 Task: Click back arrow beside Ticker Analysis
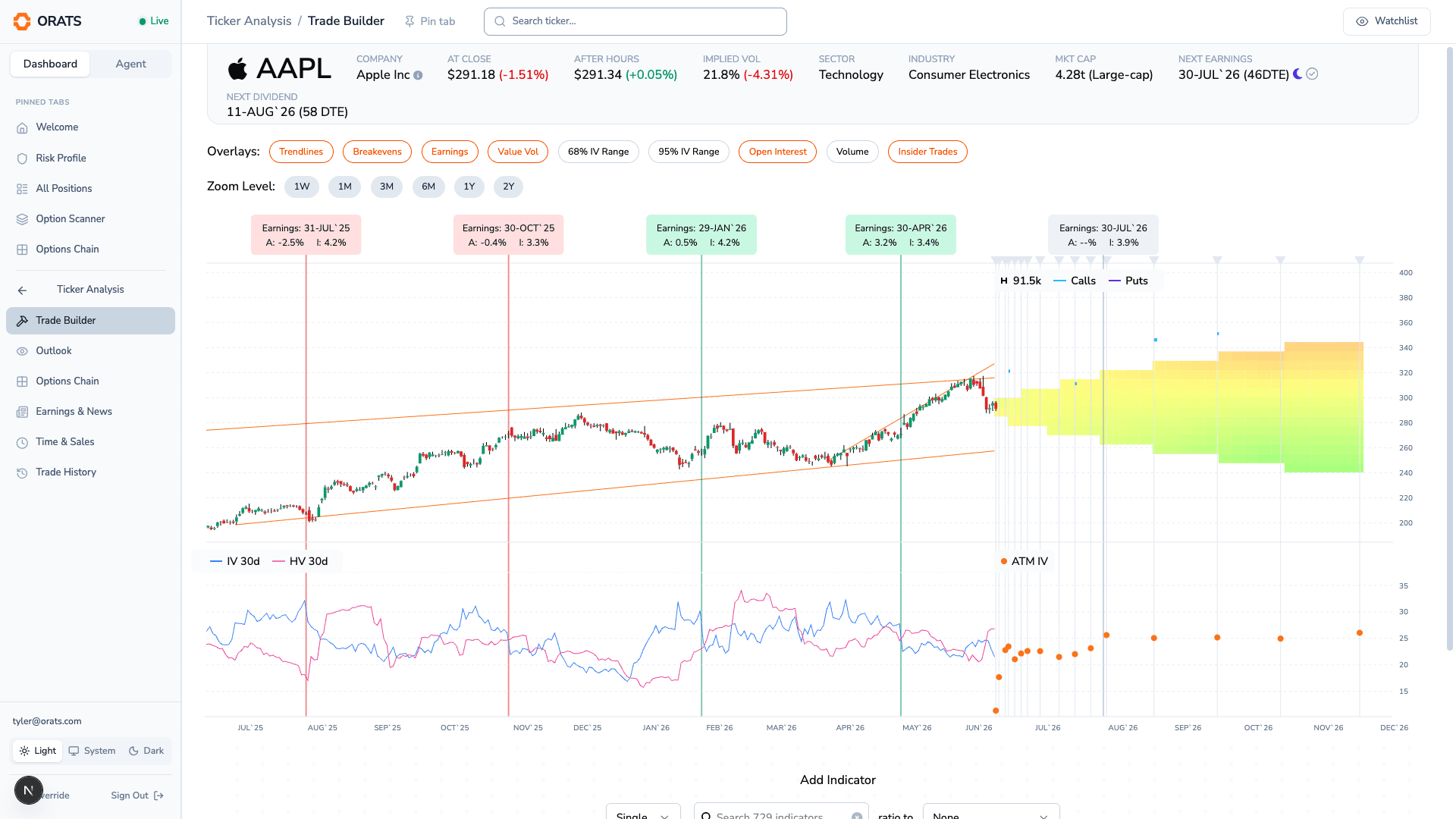22,290
